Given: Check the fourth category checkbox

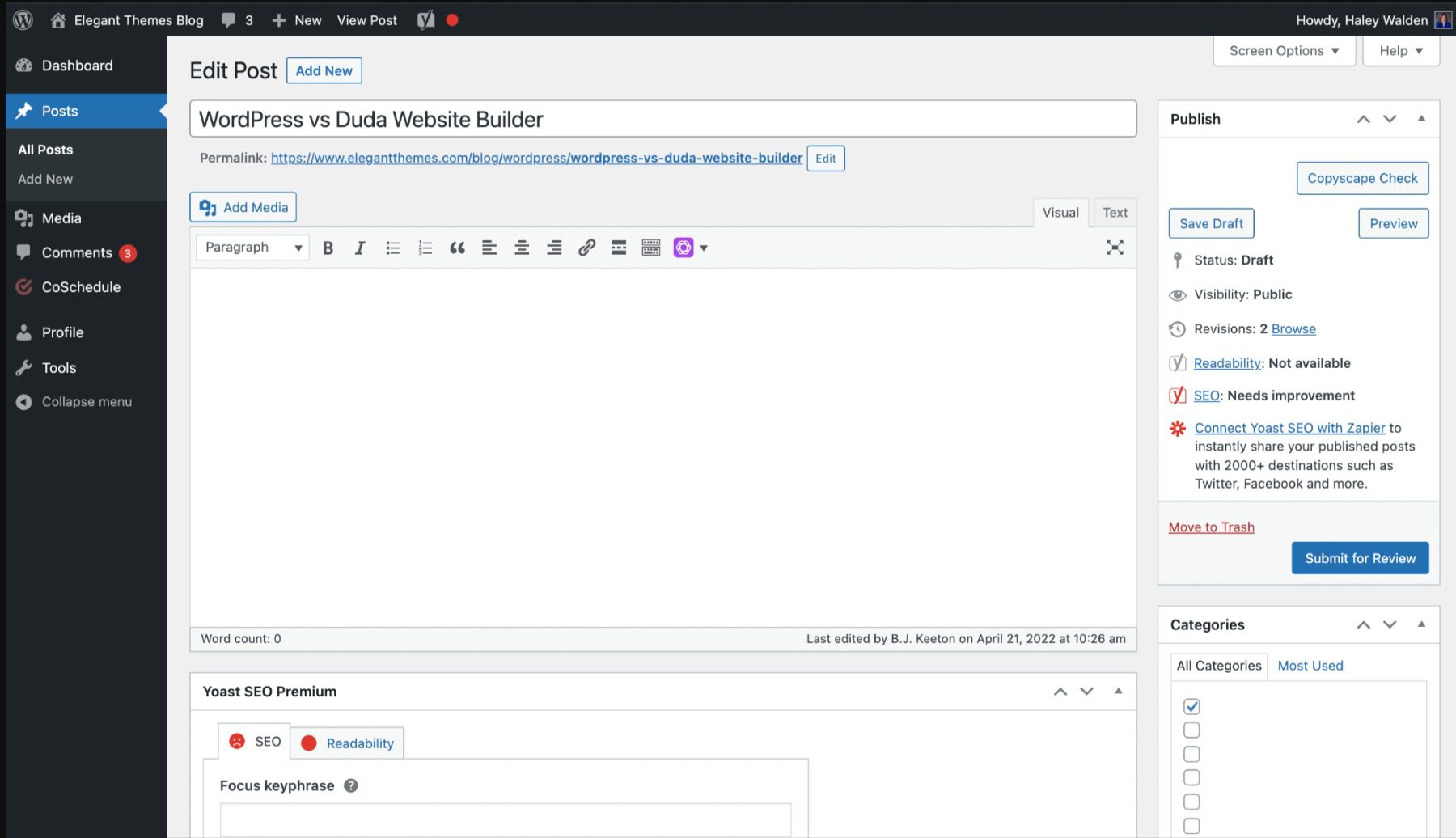Looking at the screenshot, I should 1191,777.
